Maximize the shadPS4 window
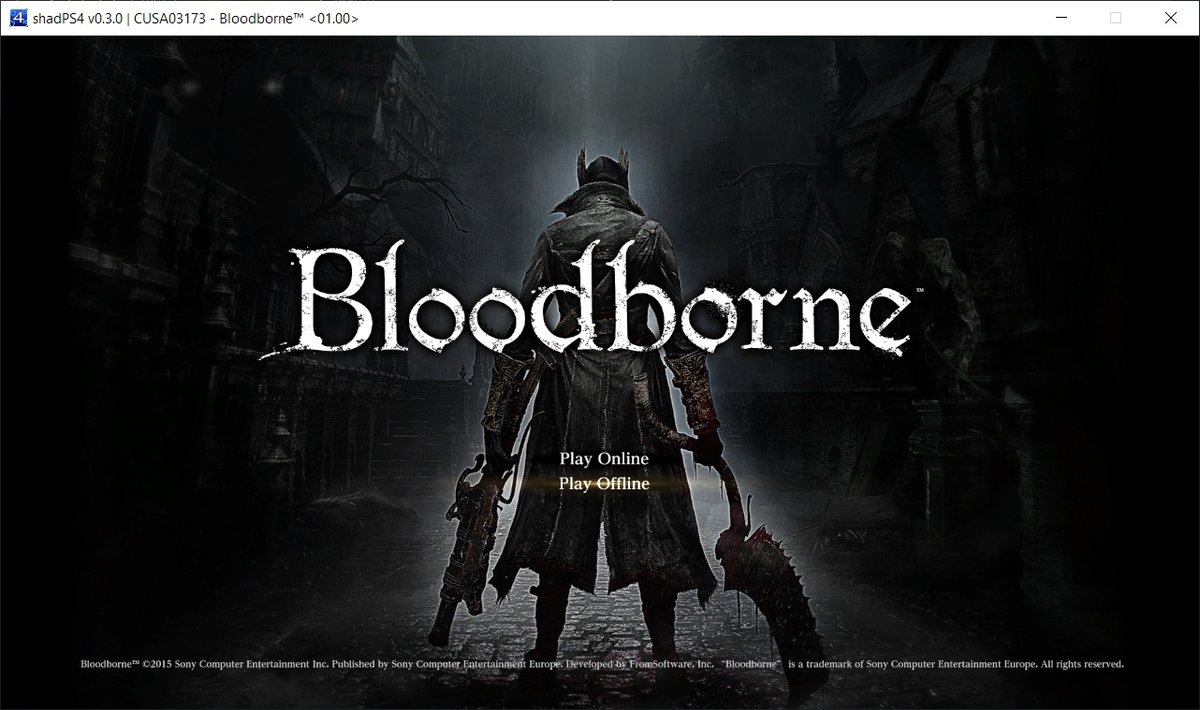 1116,18
